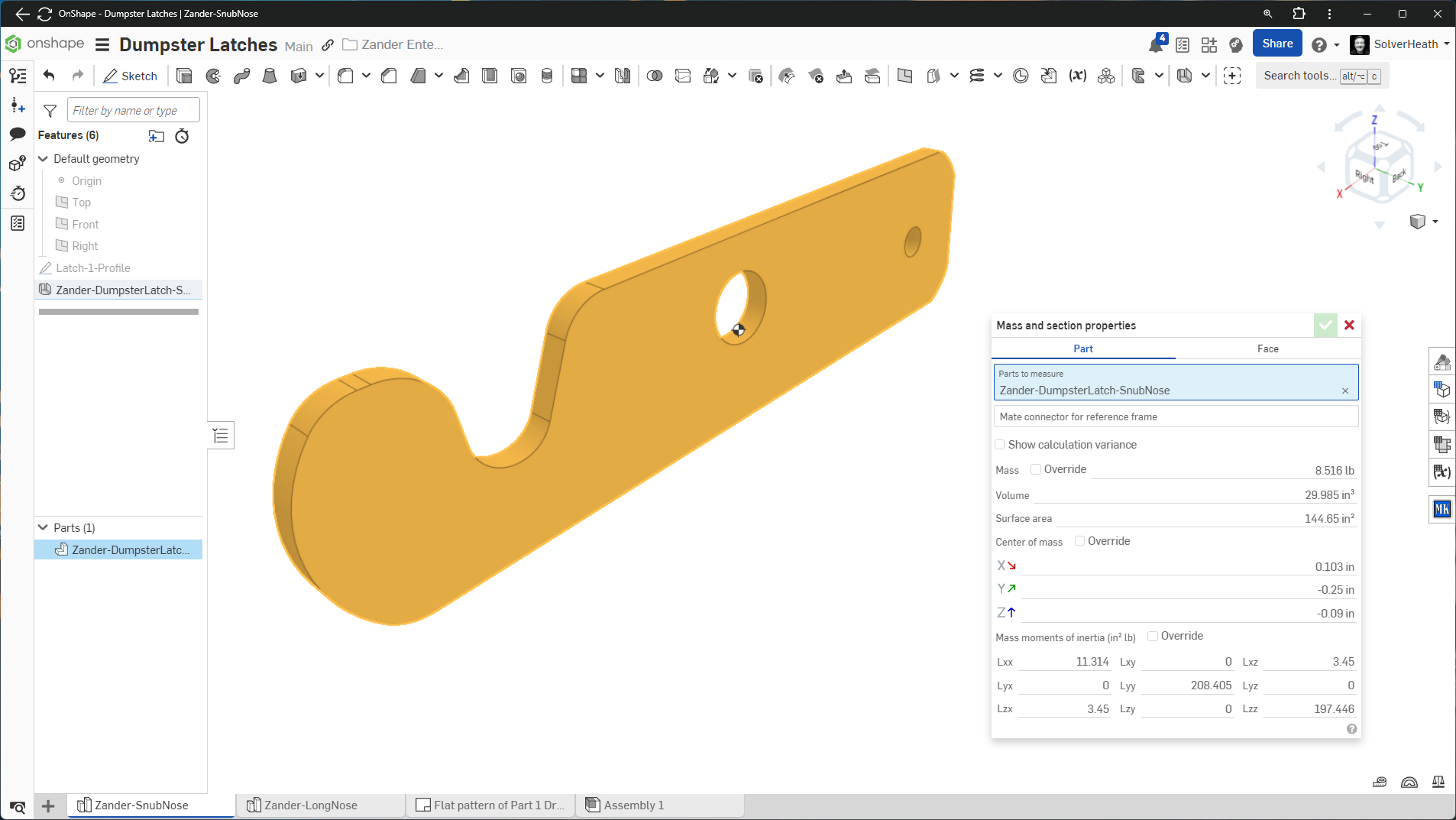The width and height of the screenshot is (1456, 820).
Task: Click the Undo arrow
Action: (49, 75)
